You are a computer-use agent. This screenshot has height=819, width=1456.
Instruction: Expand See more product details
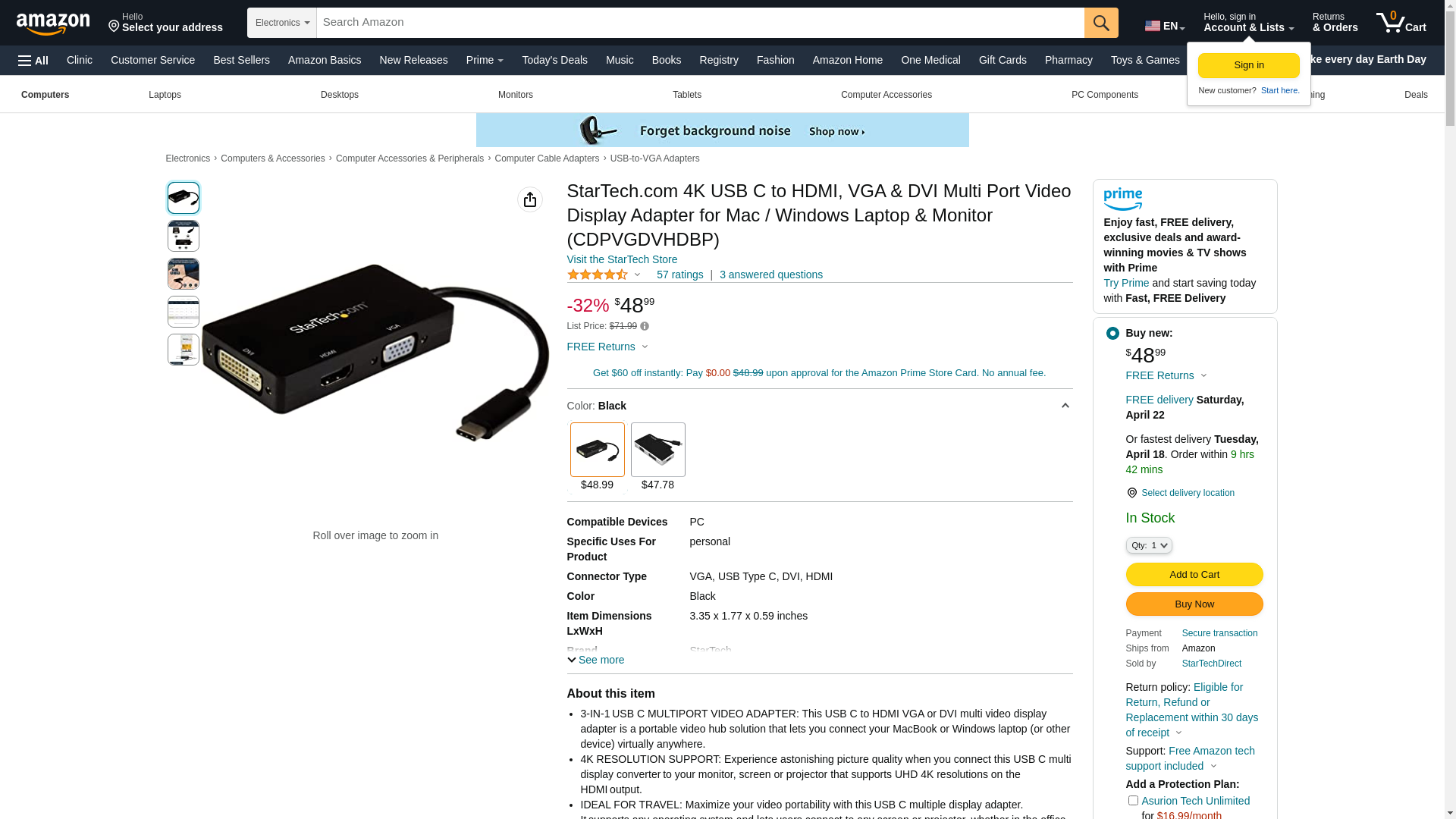click(x=596, y=660)
